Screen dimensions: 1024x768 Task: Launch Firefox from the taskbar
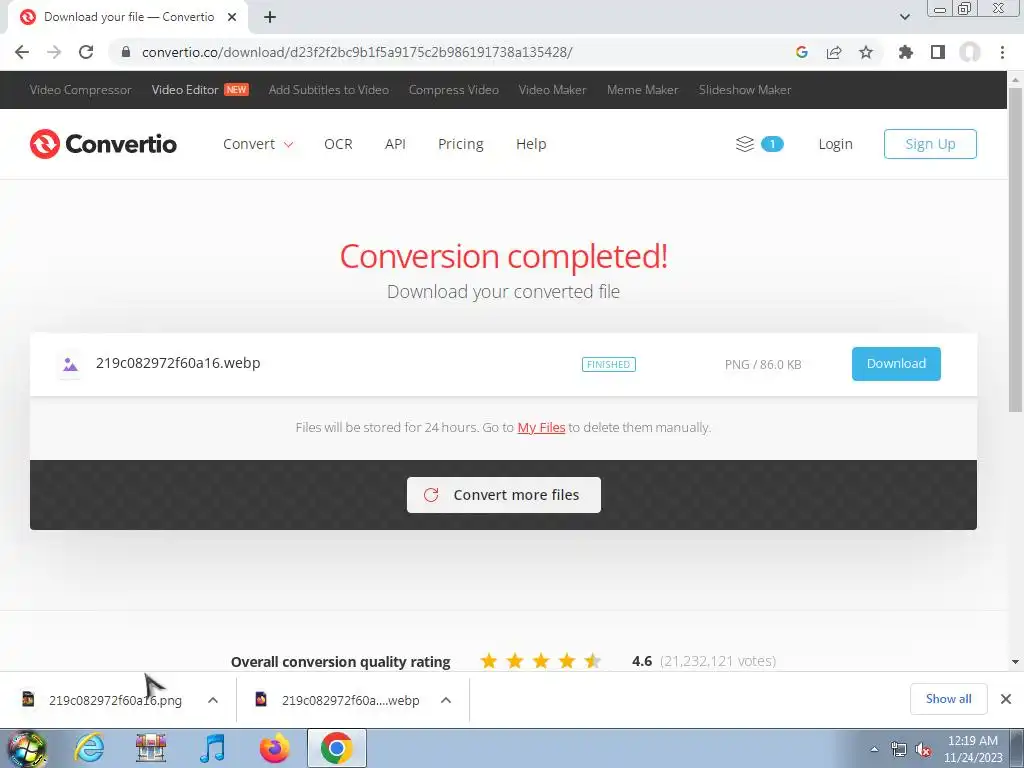point(275,748)
